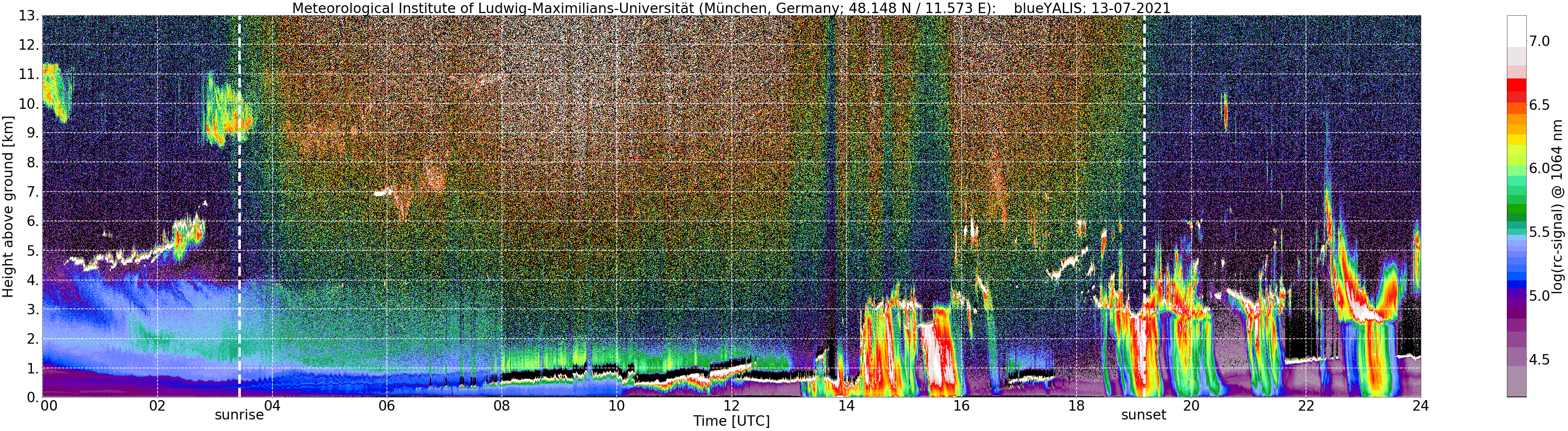1568x431 pixels.
Task: Click the y-axis tick label 11.
Action: pyautogui.click(x=30, y=74)
